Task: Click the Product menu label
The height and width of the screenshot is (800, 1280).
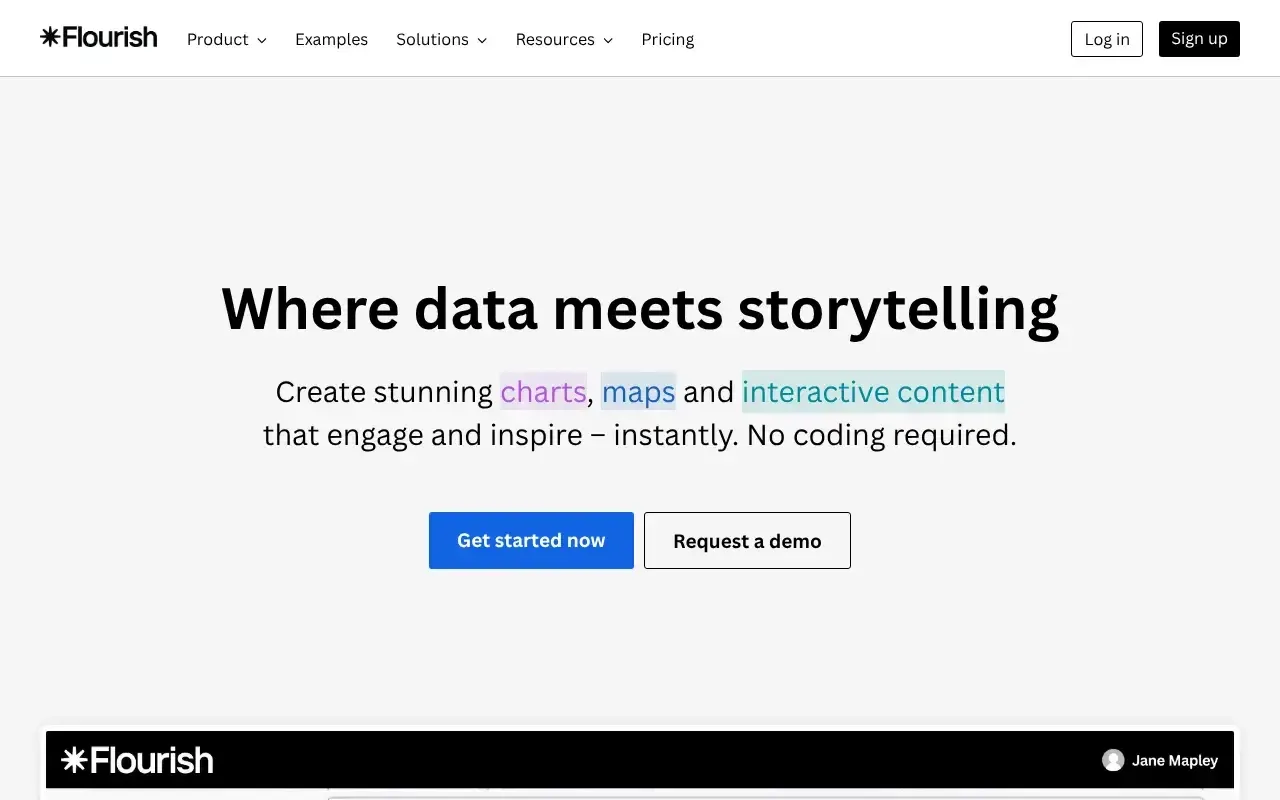Action: [217, 40]
